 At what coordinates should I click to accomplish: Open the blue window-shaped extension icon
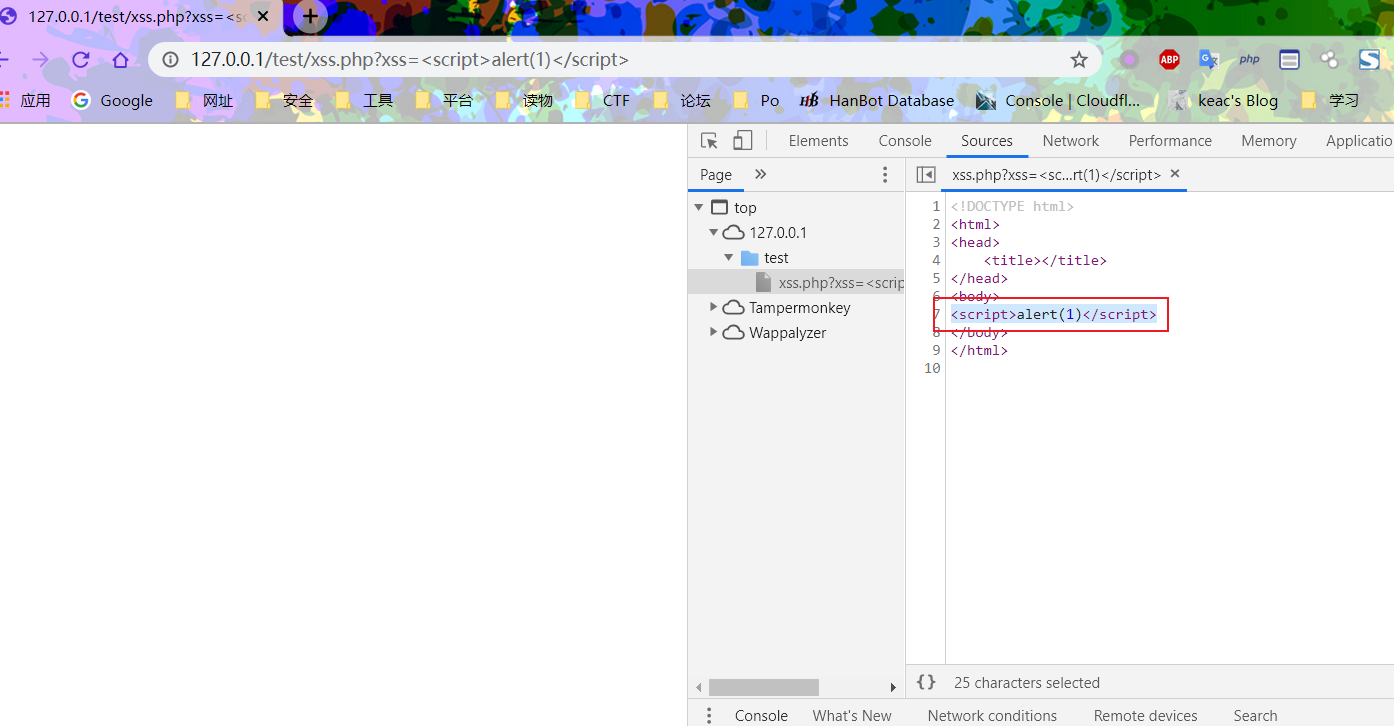tap(1289, 60)
